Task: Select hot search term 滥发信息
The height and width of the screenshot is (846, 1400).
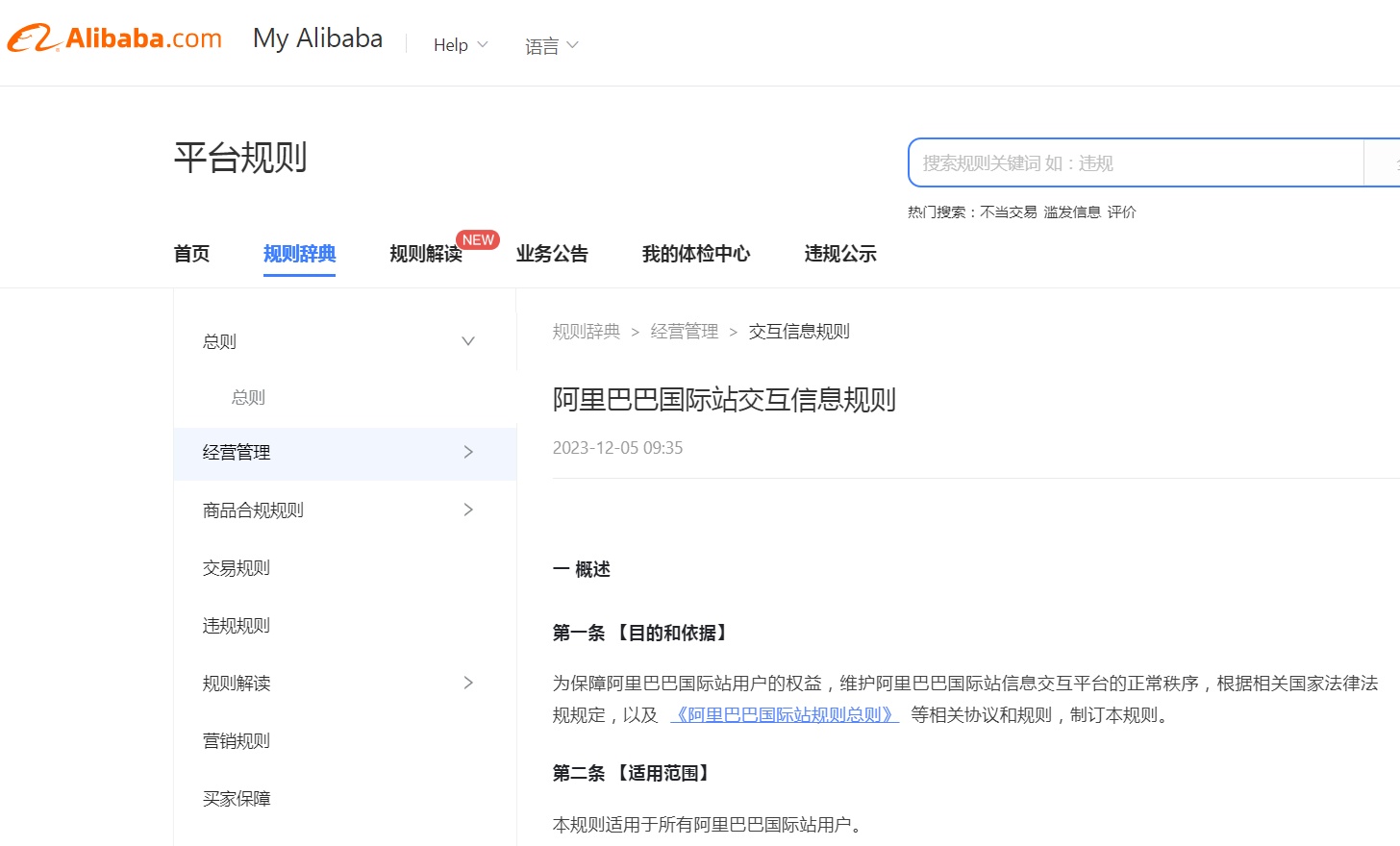Action: click(x=1072, y=212)
